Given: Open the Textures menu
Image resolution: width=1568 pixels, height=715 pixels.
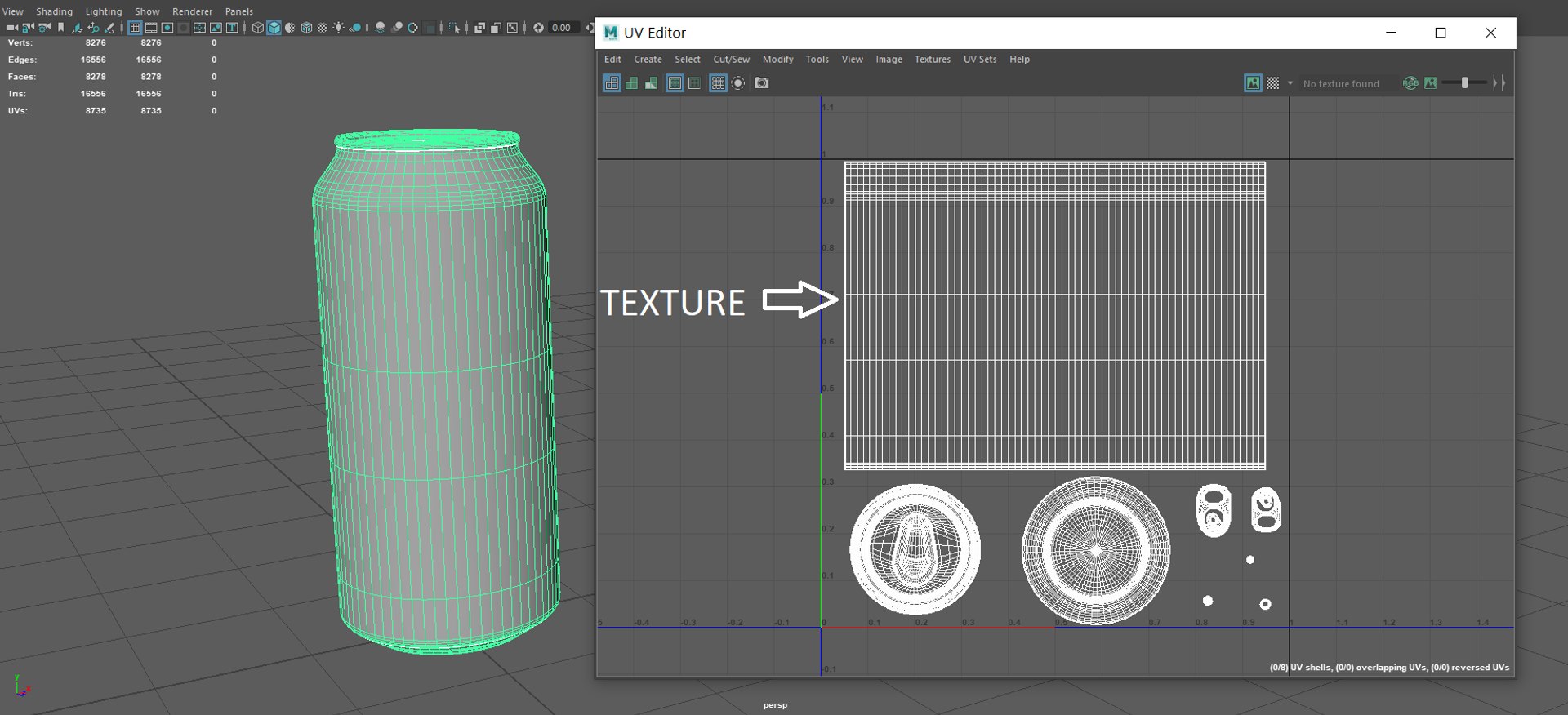Looking at the screenshot, I should 933,60.
